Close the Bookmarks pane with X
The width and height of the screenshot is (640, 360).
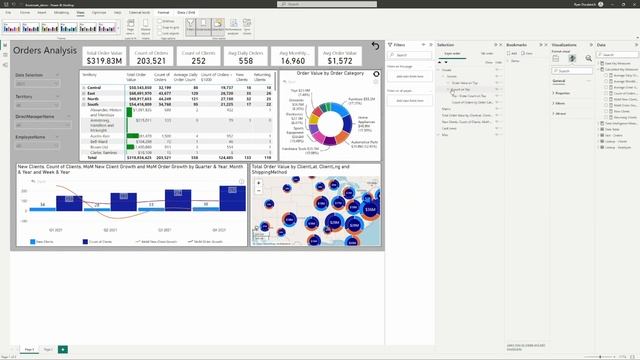point(546,44)
